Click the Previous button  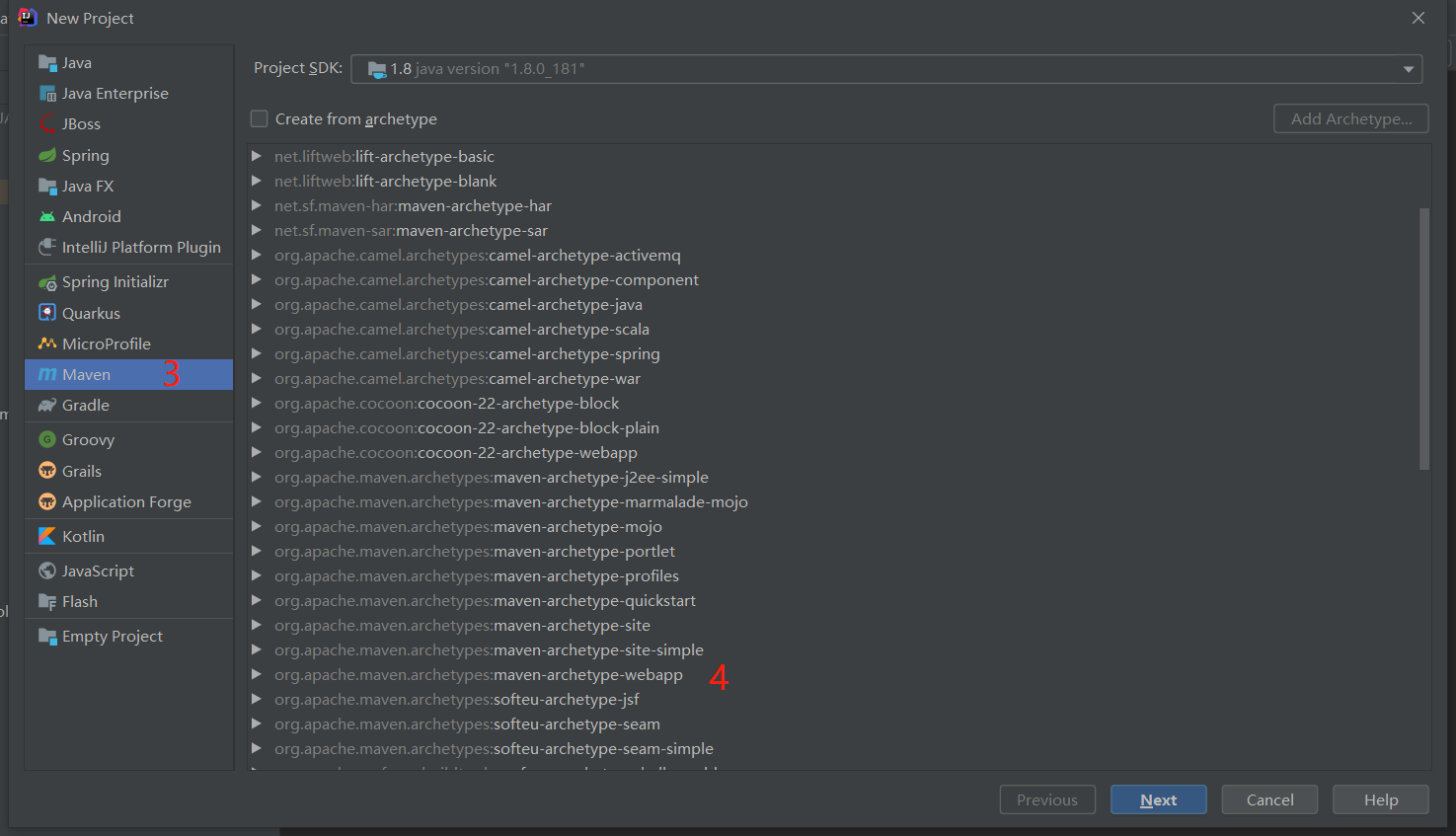click(1047, 799)
